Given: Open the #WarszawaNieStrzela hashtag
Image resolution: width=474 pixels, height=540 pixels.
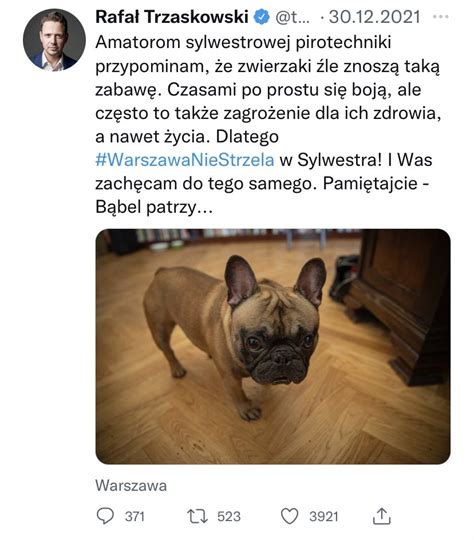Looking at the screenshot, I should pyautogui.click(x=185, y=160).
